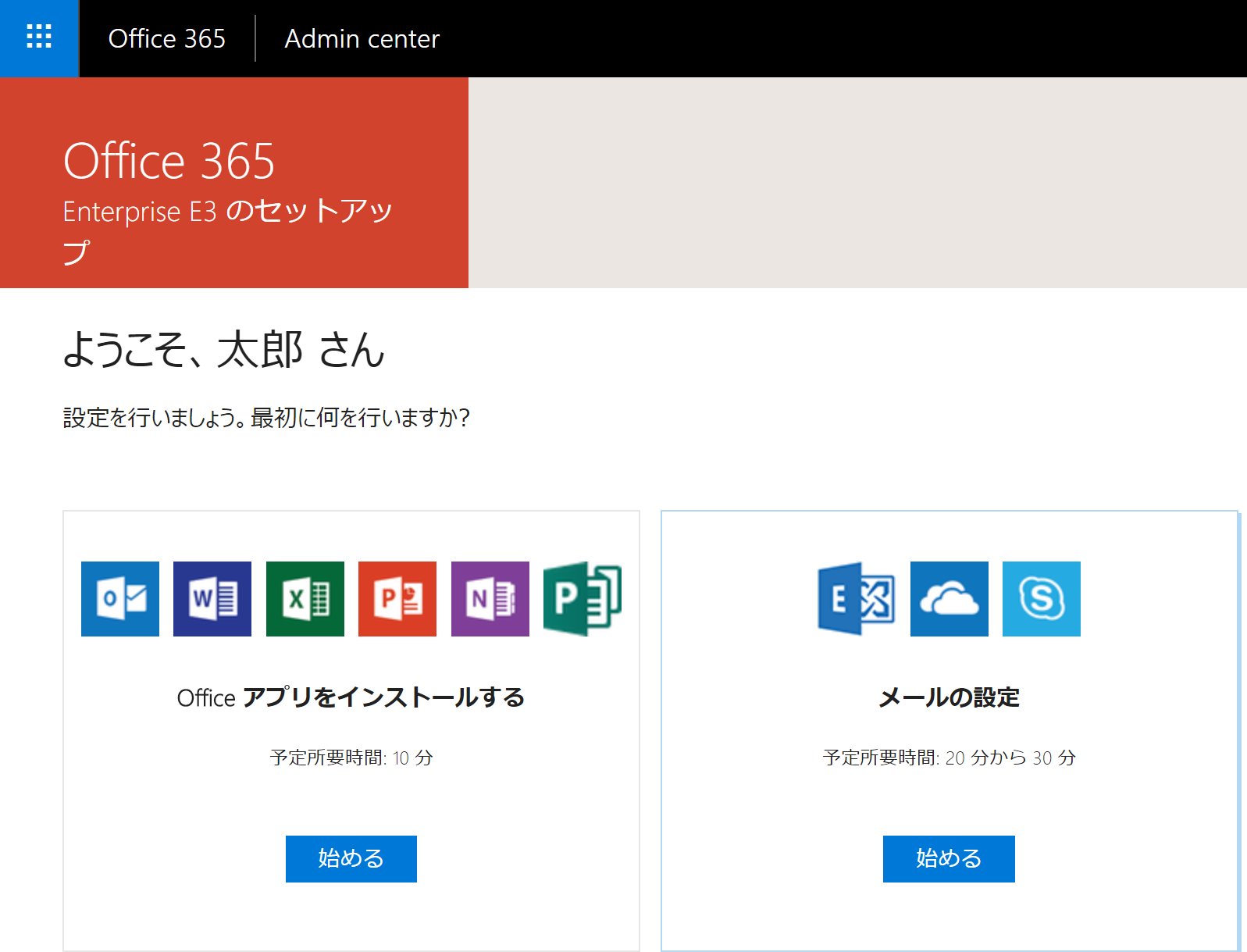
Task: Click the Outlook app icon
Action: click(x=120, y=599)
